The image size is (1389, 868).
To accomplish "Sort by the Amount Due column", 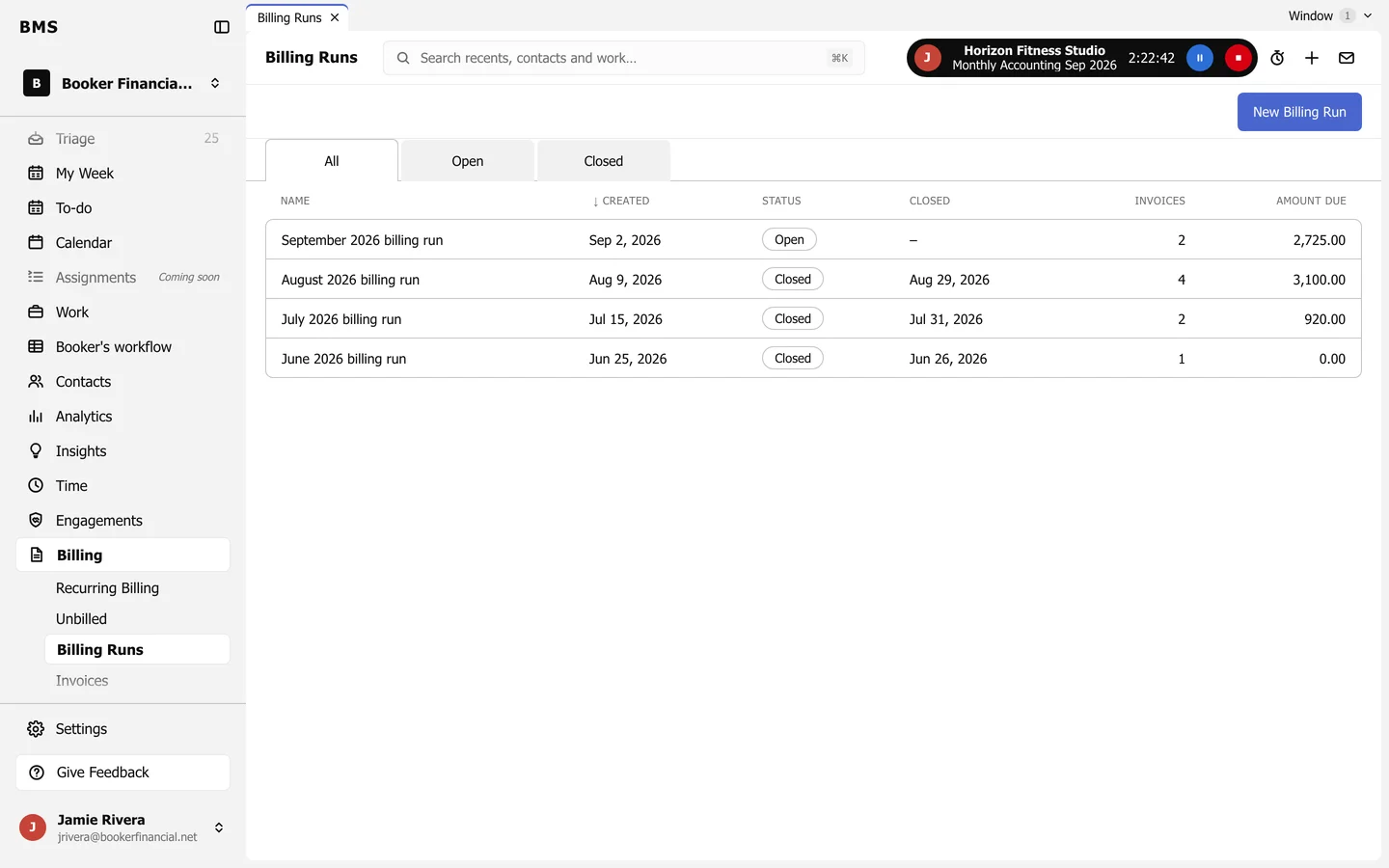I will (1311, 201).
